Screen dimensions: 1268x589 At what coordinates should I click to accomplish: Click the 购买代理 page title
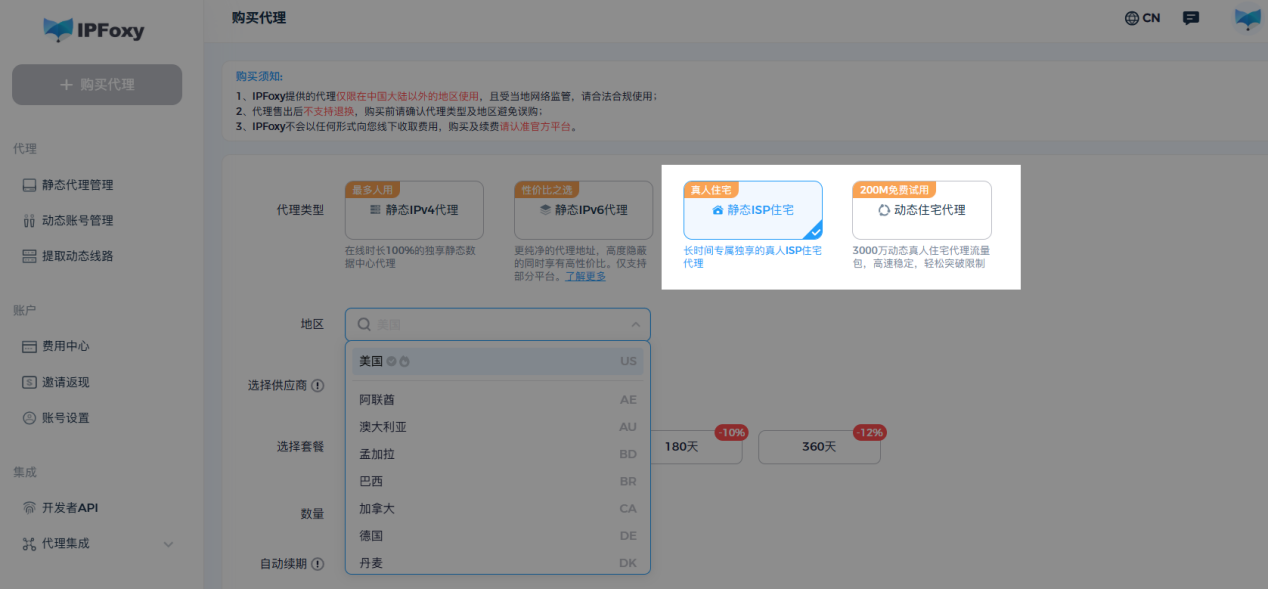[259, 18]
